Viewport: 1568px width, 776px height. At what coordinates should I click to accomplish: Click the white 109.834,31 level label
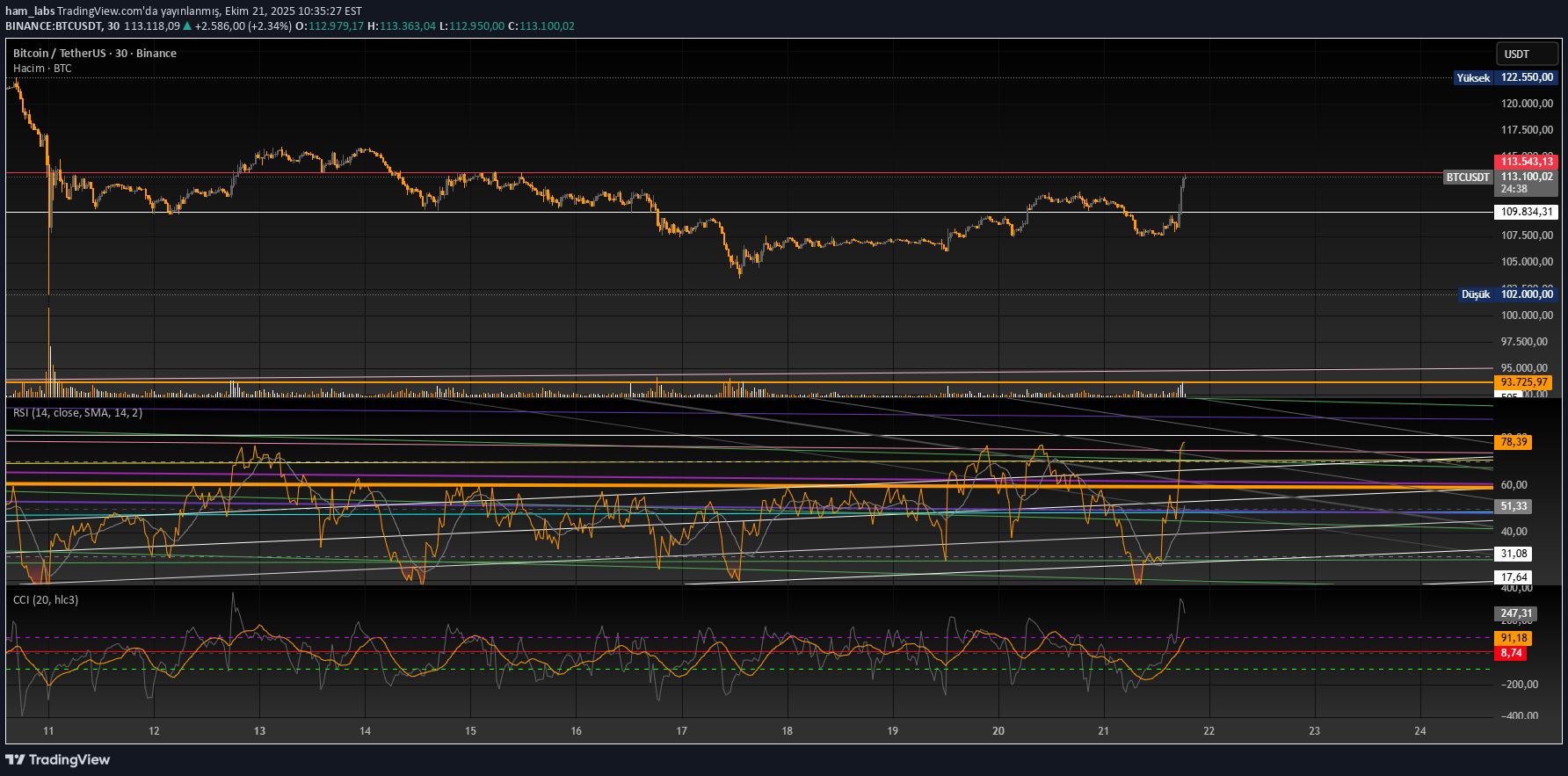[x=1526, y=212]
